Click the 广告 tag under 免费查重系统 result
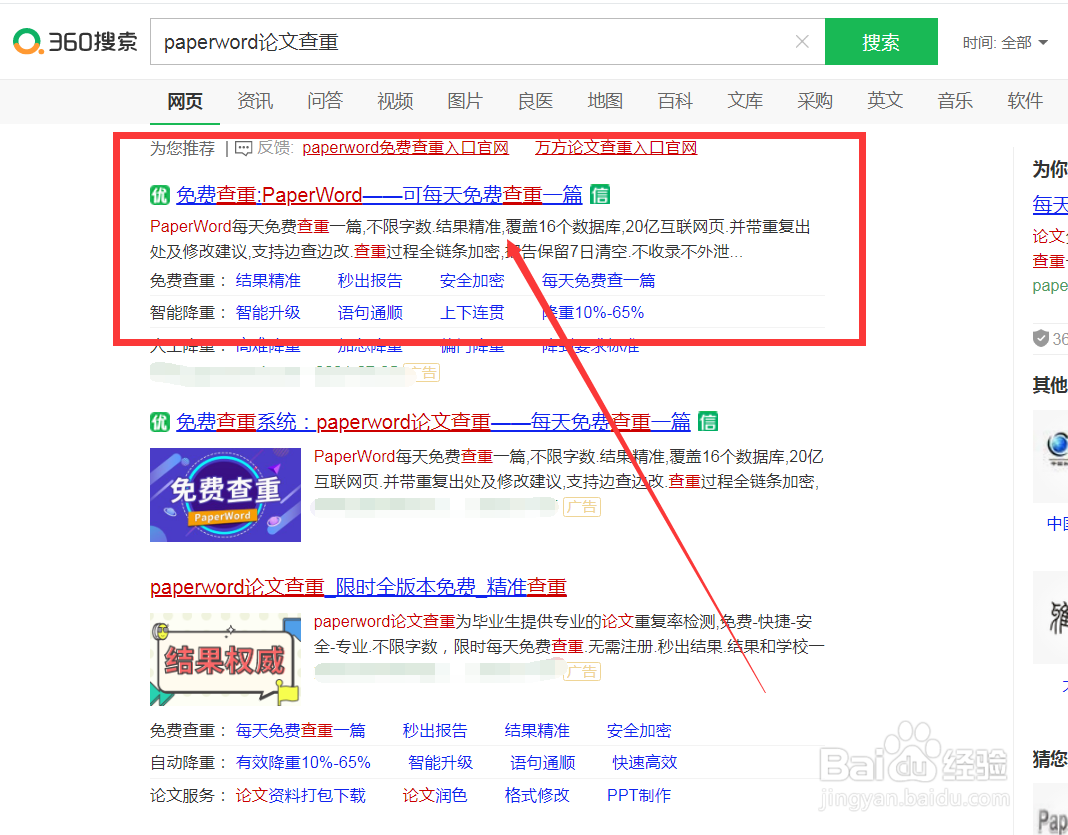The image size is (1068, 835). (582, 507)
